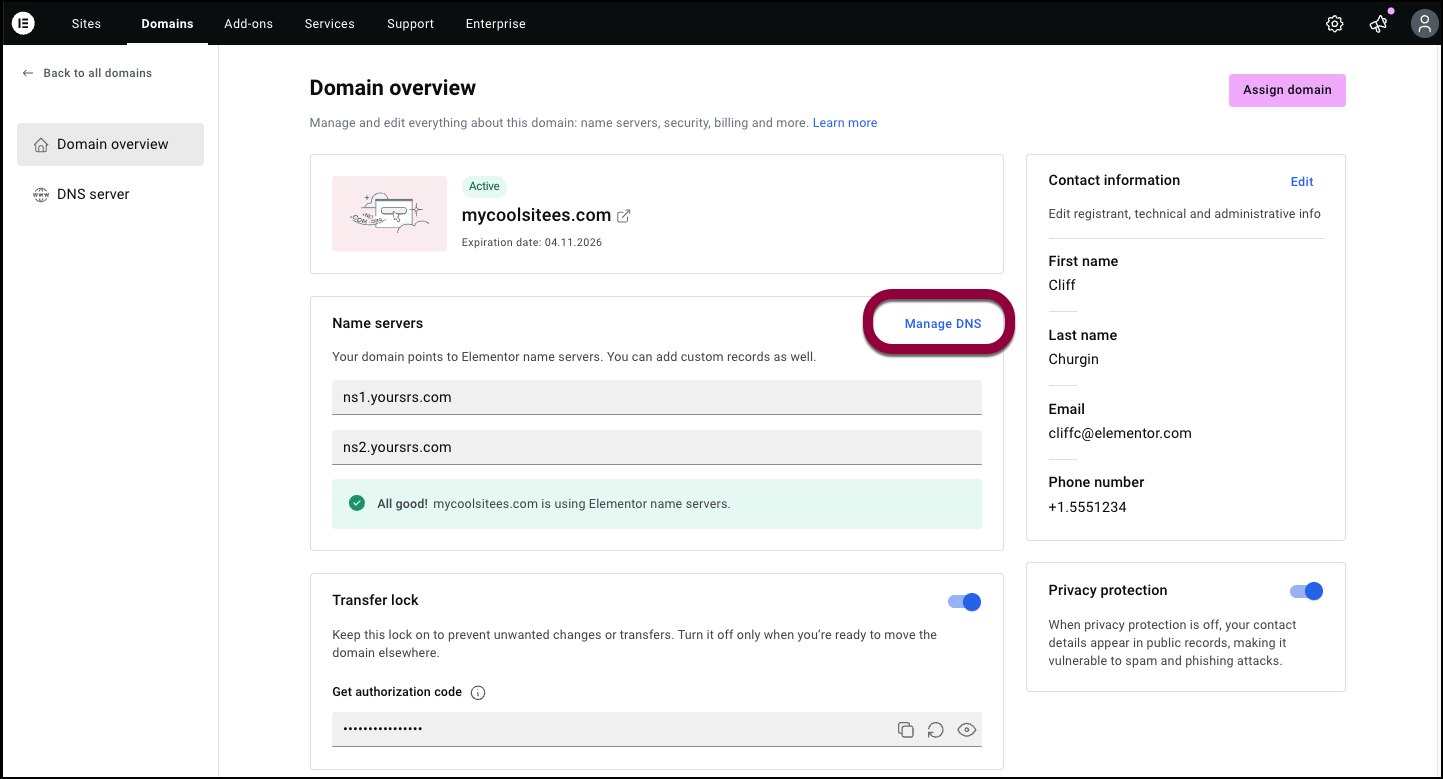Reveal authorization code with eye icon

966,730
